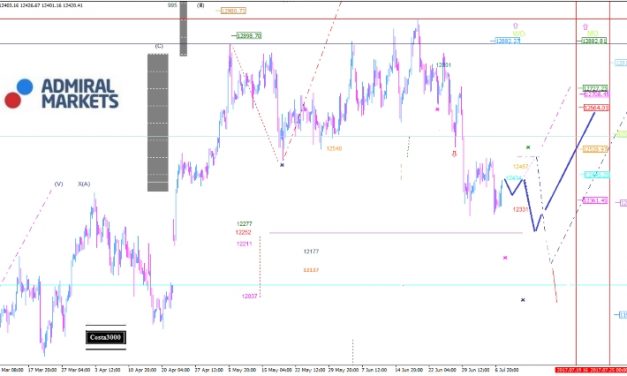Click the red price tag on right axis
This screenshot has height=376, width=627.
(x=596, y=108)
